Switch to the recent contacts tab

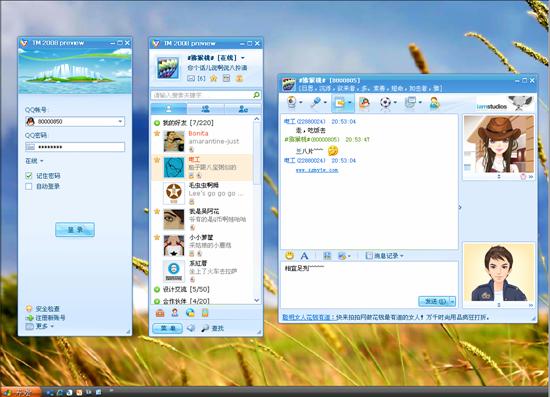[243, 109]
